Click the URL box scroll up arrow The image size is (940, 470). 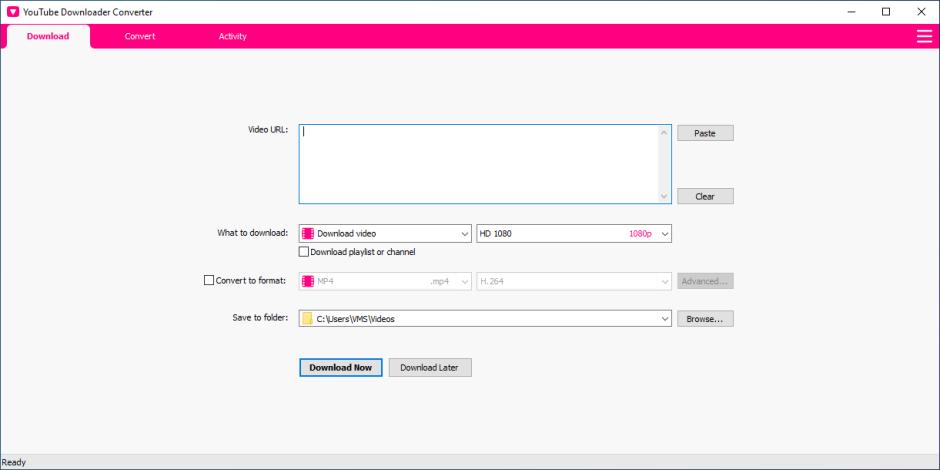(664, 132)
